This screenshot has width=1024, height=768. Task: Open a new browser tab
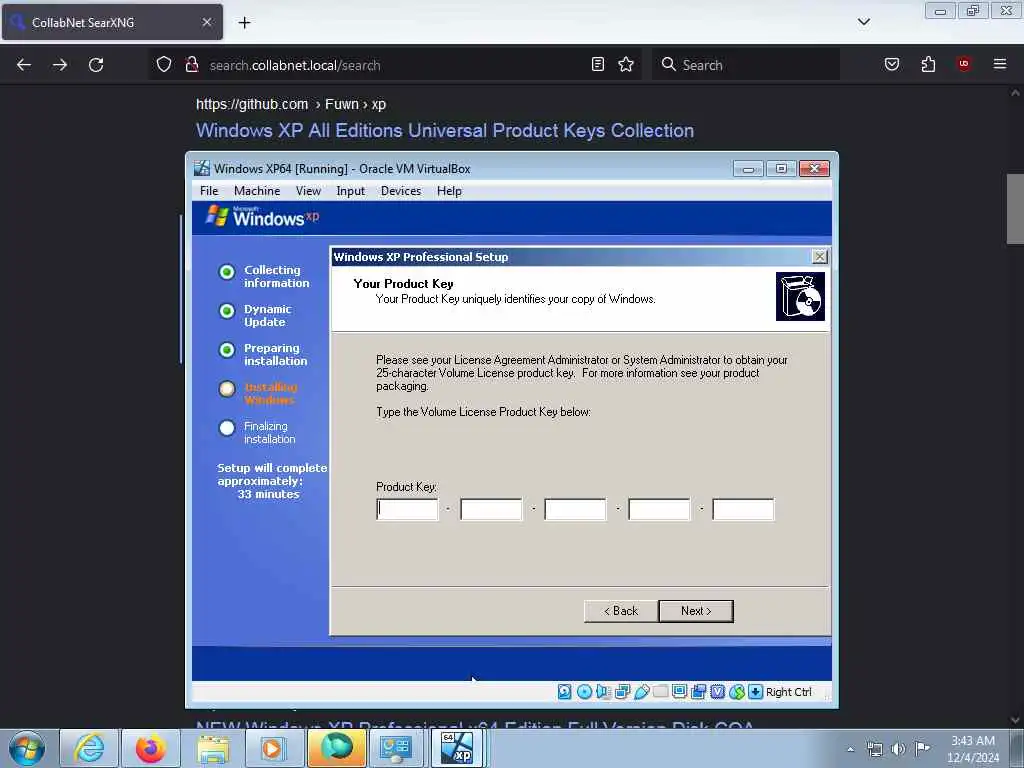(x=244, y=23)
